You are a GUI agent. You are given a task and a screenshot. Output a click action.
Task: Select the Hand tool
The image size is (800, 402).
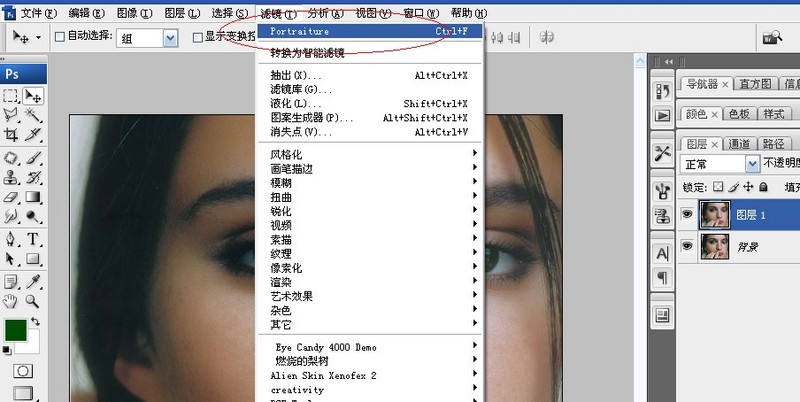point(11,300)
